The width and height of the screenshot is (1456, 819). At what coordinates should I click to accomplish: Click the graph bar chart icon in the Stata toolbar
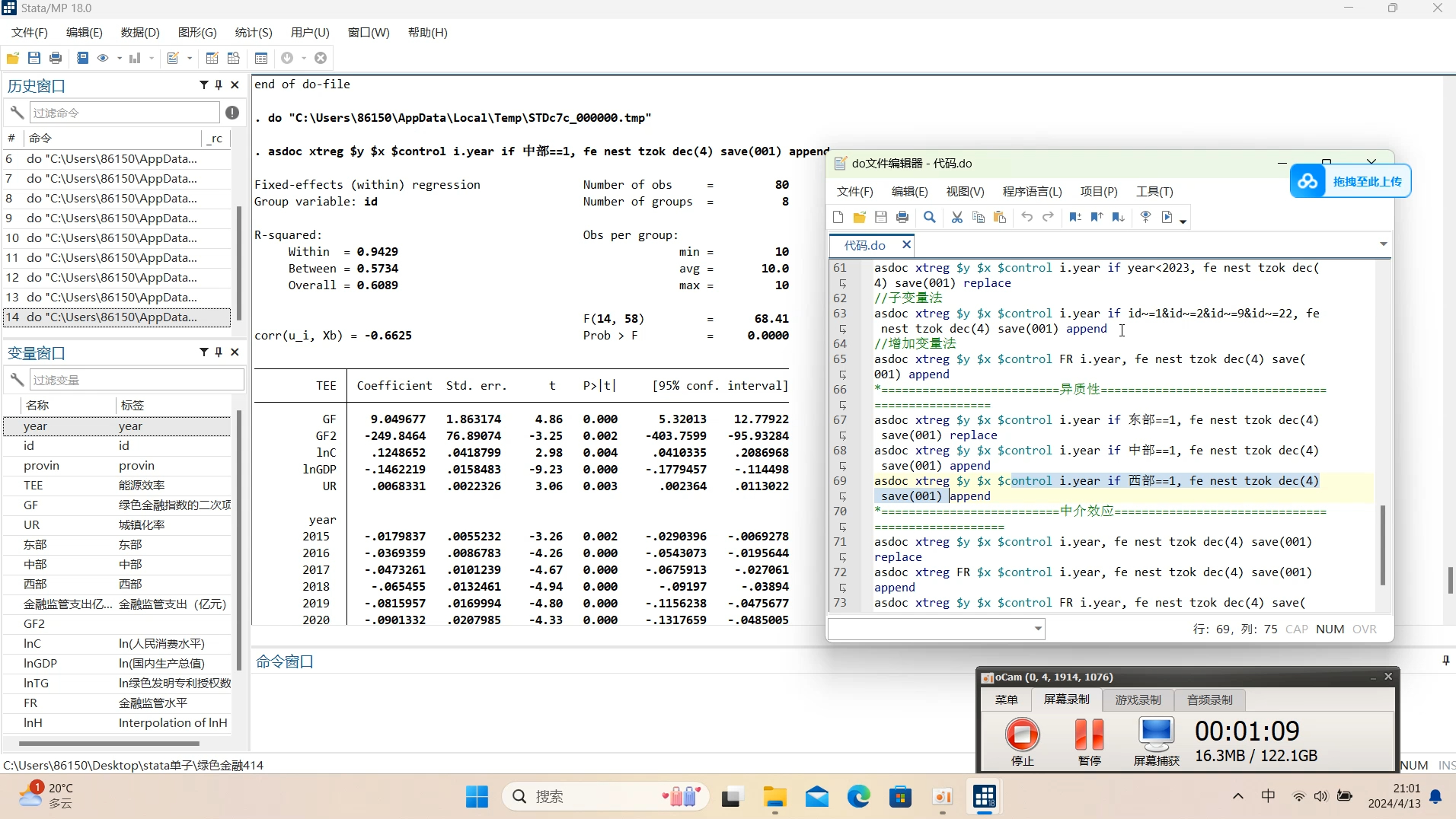coord(135,58)
